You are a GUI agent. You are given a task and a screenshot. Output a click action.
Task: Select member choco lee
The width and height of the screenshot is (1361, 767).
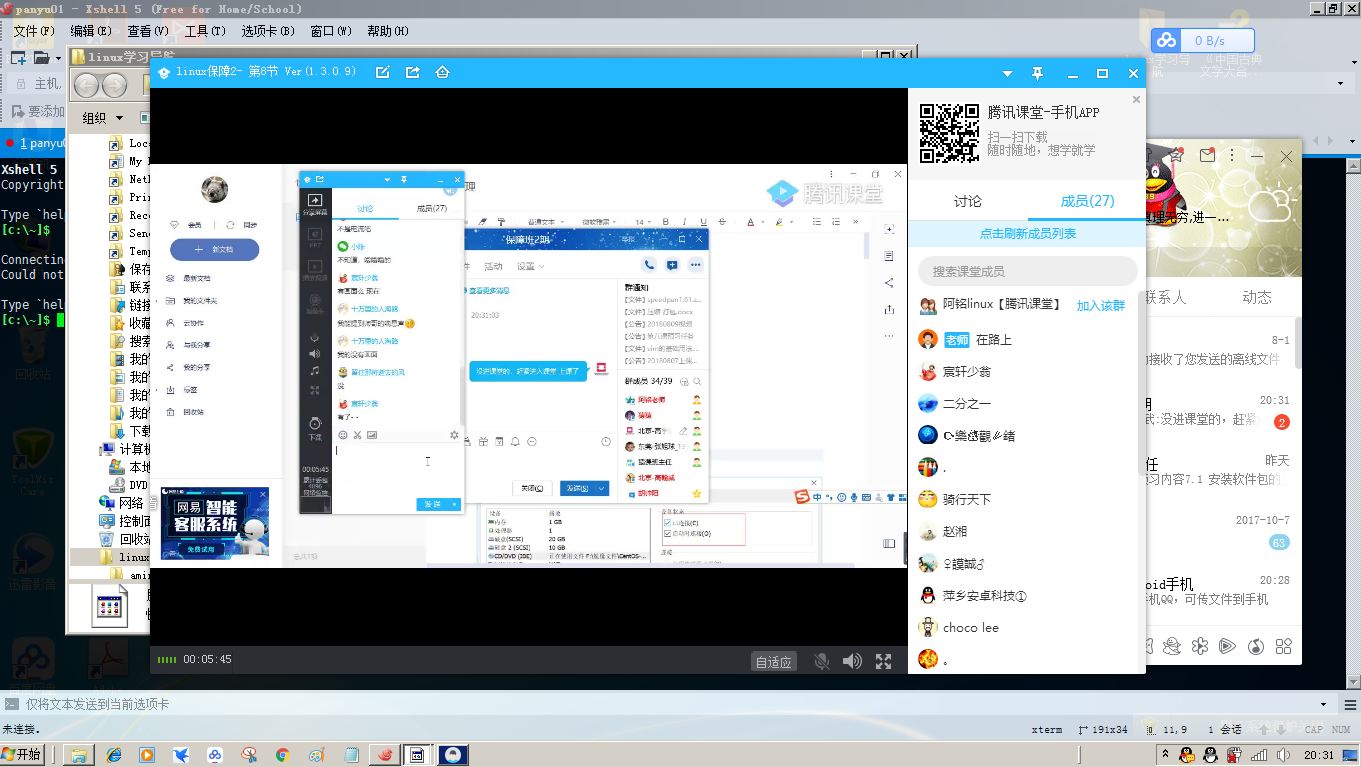pos(1027,628)
